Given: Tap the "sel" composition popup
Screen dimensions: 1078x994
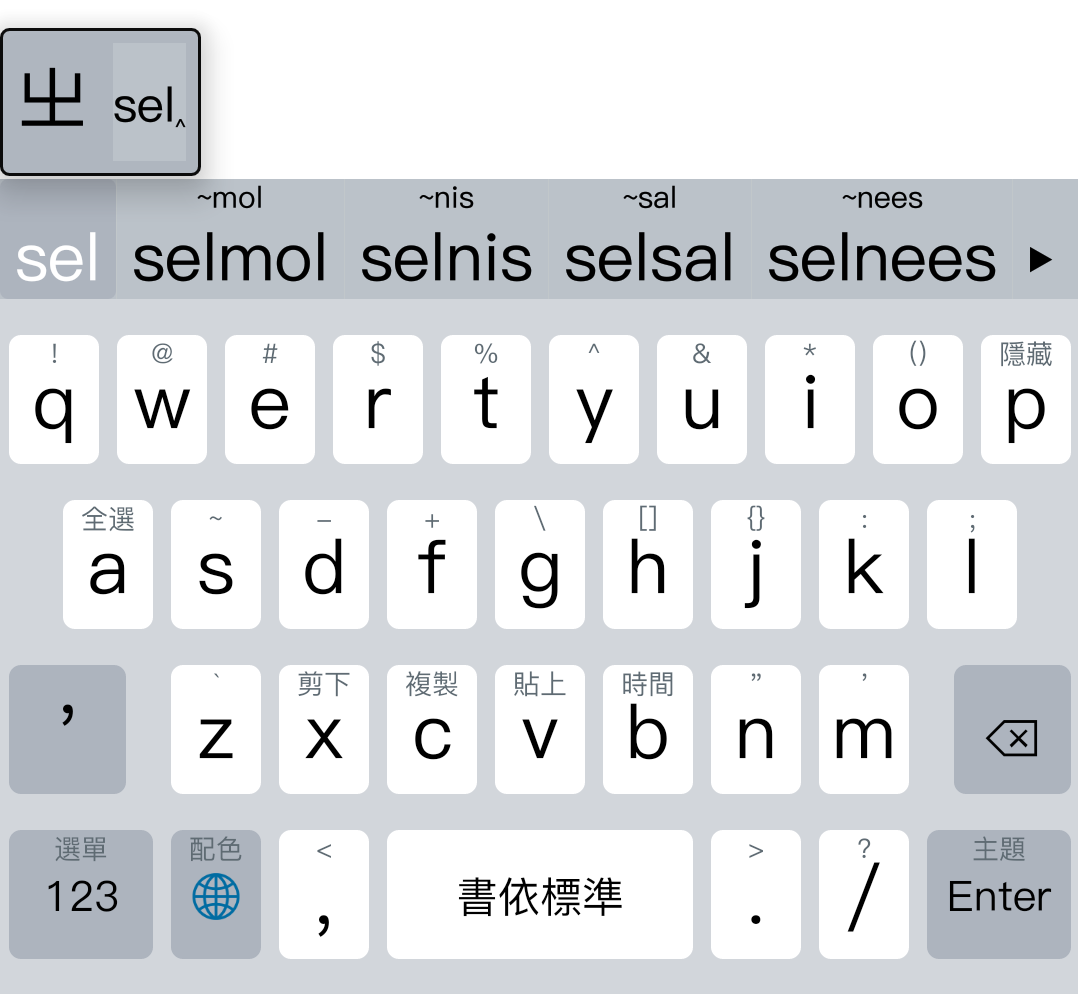Looking at the screenshot, I should point(149,103).
